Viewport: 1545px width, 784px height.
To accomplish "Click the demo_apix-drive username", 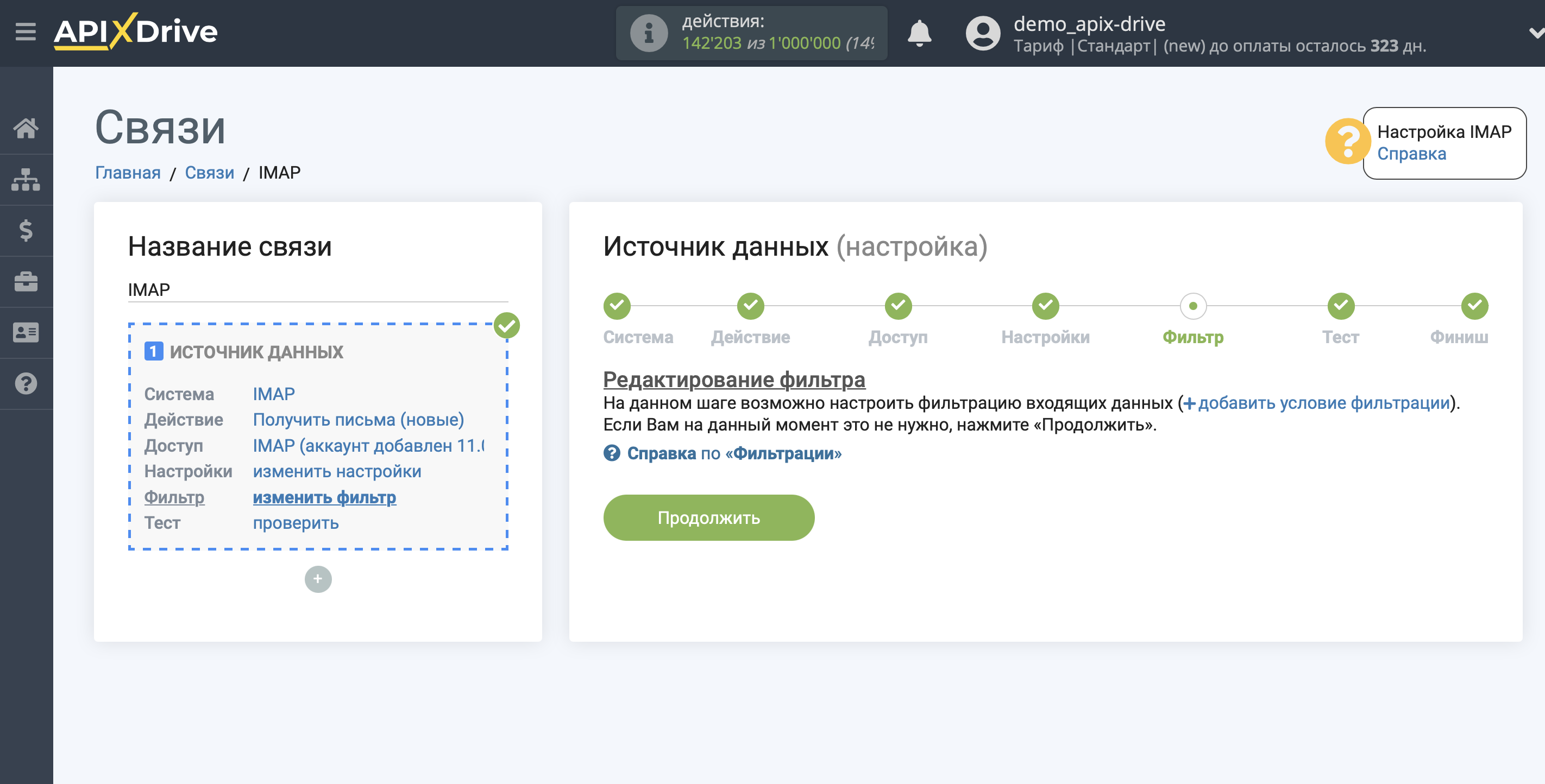I will [x=1089, y=23].
